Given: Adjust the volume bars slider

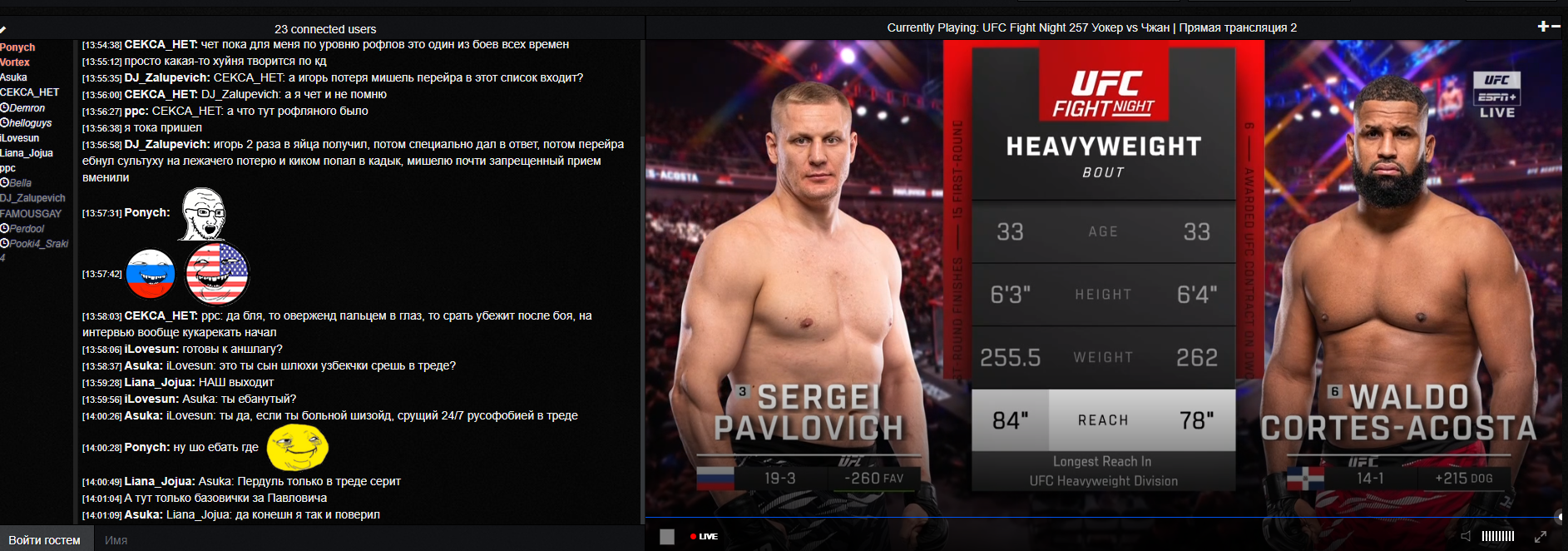Looking at the screenshot, I should 1498,536.
